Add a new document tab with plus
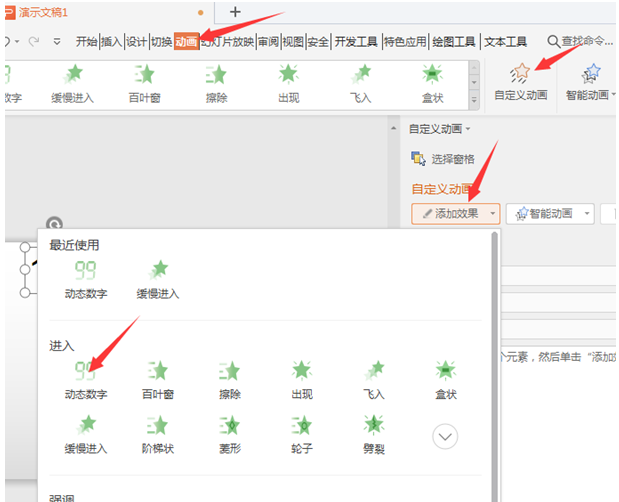Viewport: 619px width, 502px height. (x=235, y=12)
